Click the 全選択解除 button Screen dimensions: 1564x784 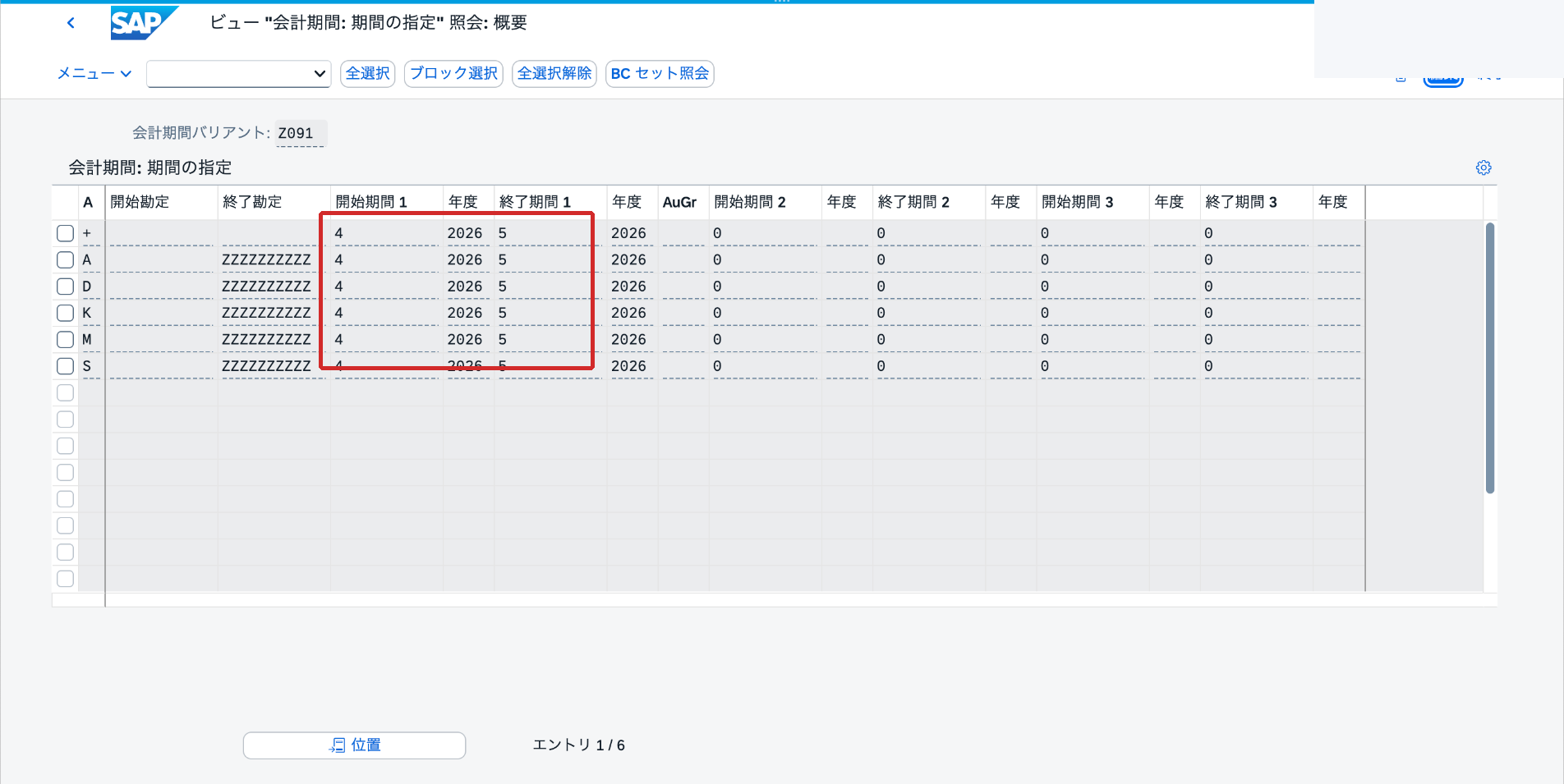coord(554,74)
